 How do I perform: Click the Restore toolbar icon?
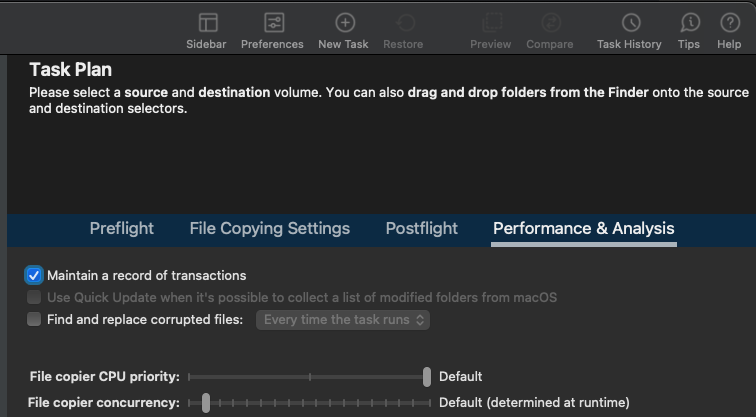(x=403, y=23)
